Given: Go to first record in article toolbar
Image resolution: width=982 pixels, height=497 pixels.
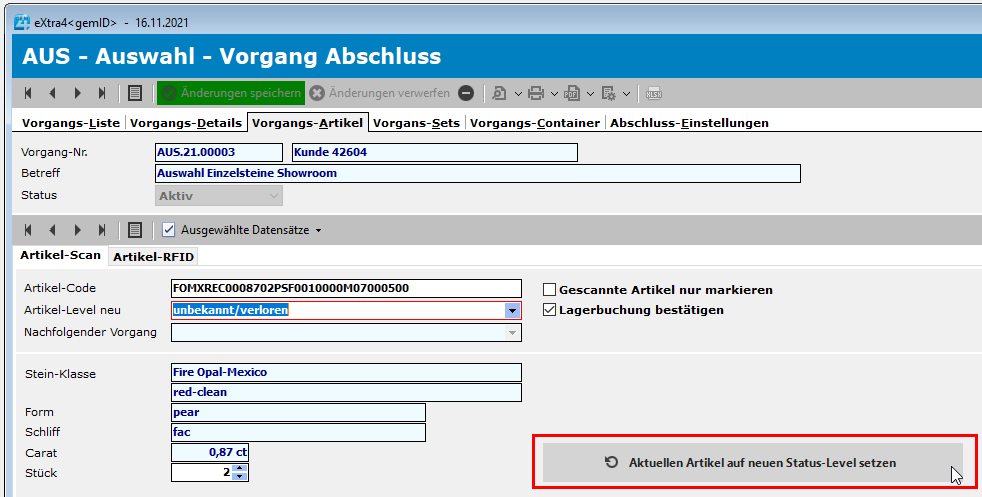Looking at the screenshot, I should click(x=28, y=230).
